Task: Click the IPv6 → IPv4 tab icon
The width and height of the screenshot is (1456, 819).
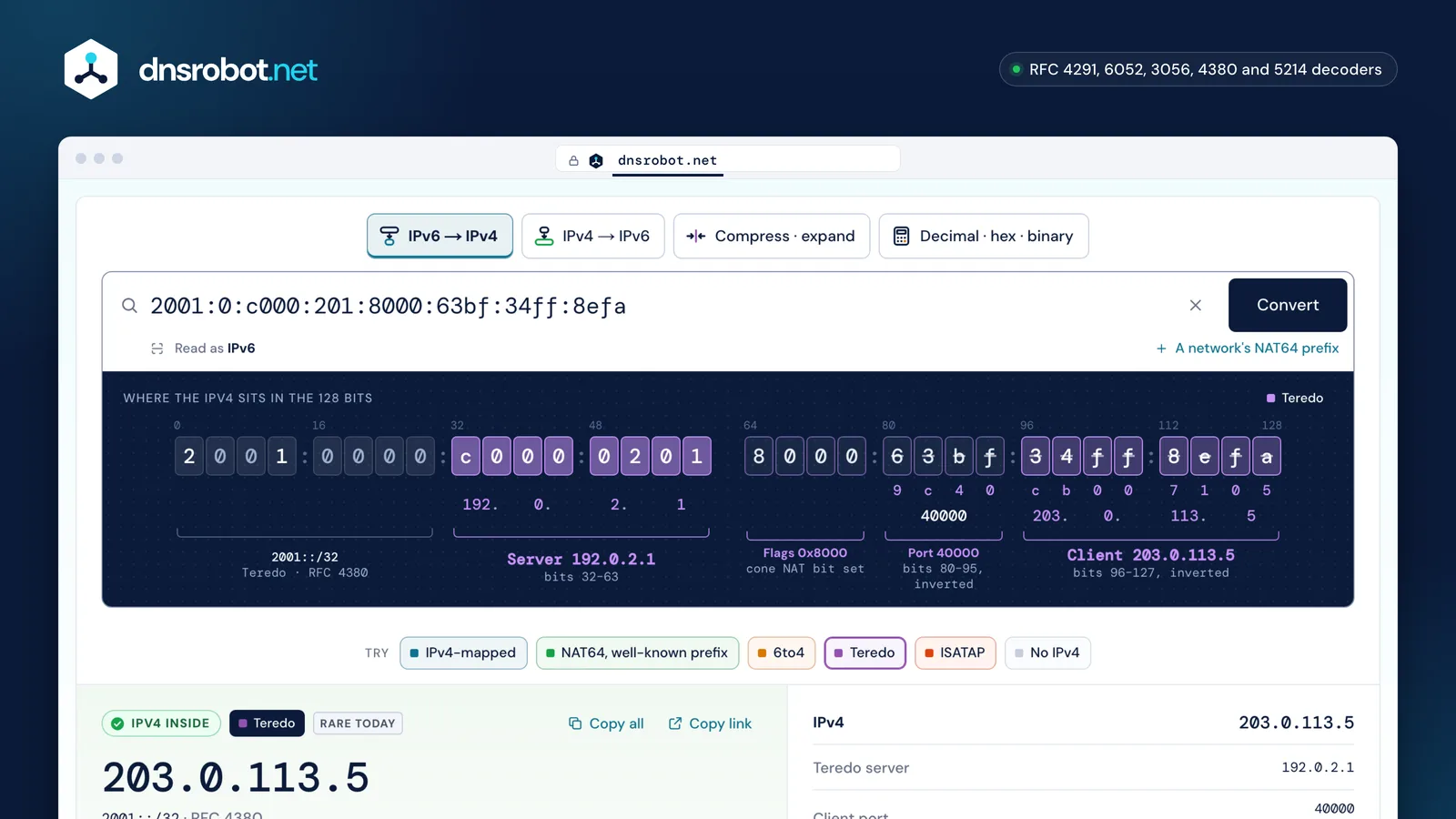Action: pyautogui.click(x=389, y=236)
